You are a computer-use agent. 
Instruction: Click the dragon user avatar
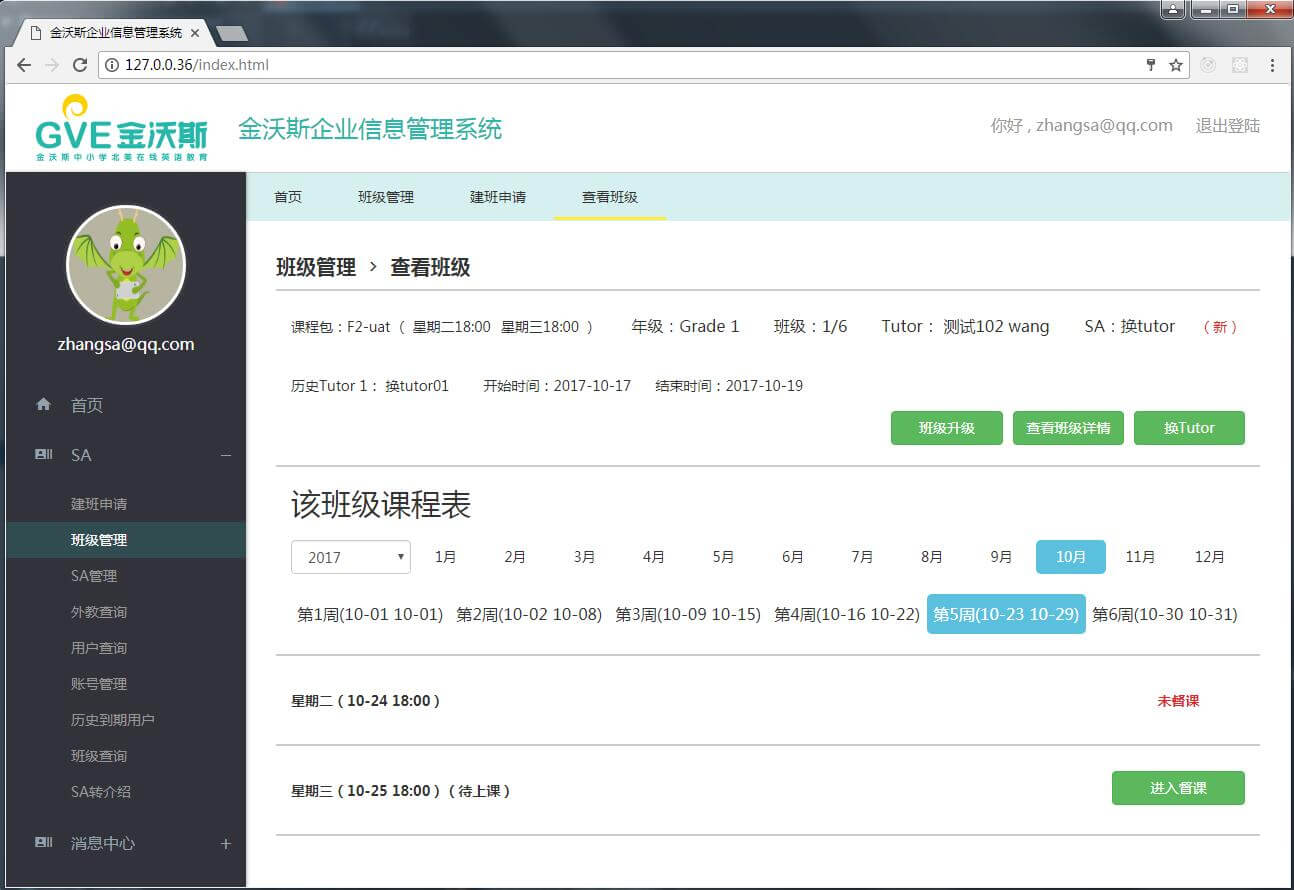tap(126, 265)
